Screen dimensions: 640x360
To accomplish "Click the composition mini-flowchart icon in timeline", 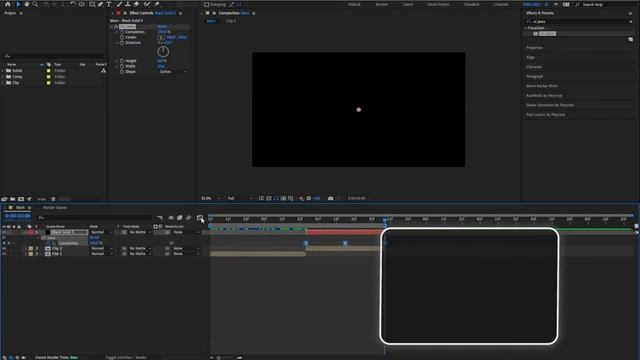I will click(x=160, y=218).
